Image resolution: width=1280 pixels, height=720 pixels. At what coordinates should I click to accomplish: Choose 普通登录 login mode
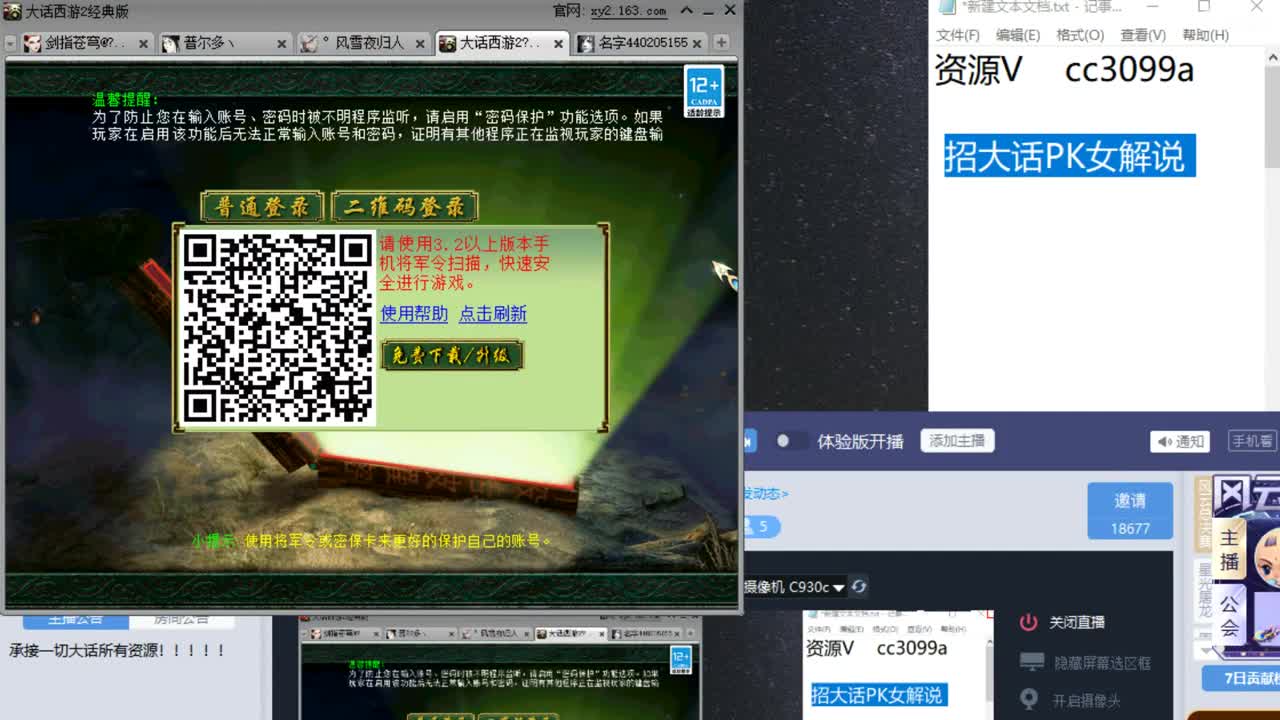pyautogui.click(x=263, y=207)
